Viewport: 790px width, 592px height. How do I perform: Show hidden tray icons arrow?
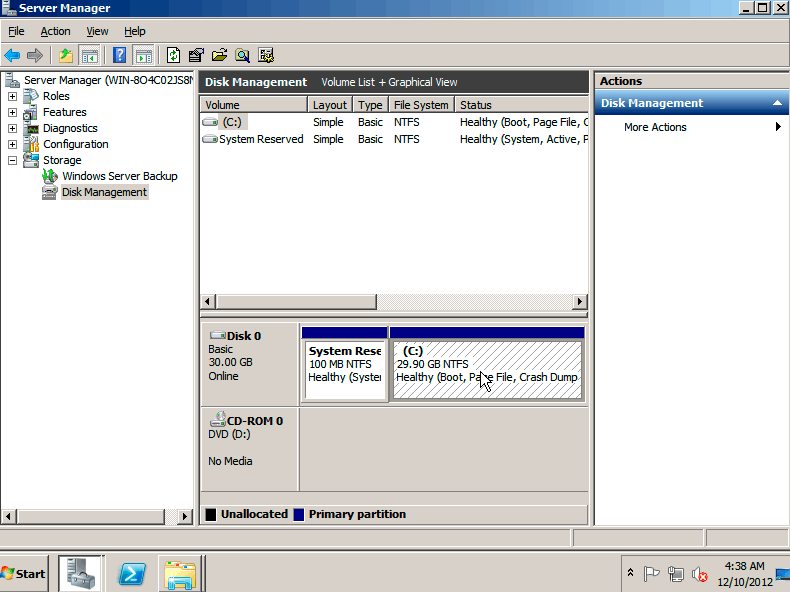[x=630, y=573]
